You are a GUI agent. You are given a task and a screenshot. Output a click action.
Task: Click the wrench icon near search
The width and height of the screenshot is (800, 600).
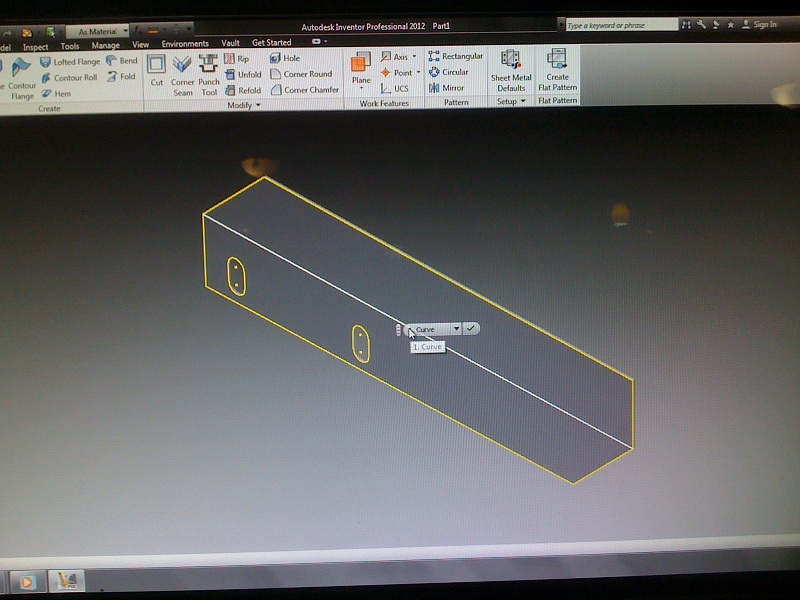click(x=702, y=24)
